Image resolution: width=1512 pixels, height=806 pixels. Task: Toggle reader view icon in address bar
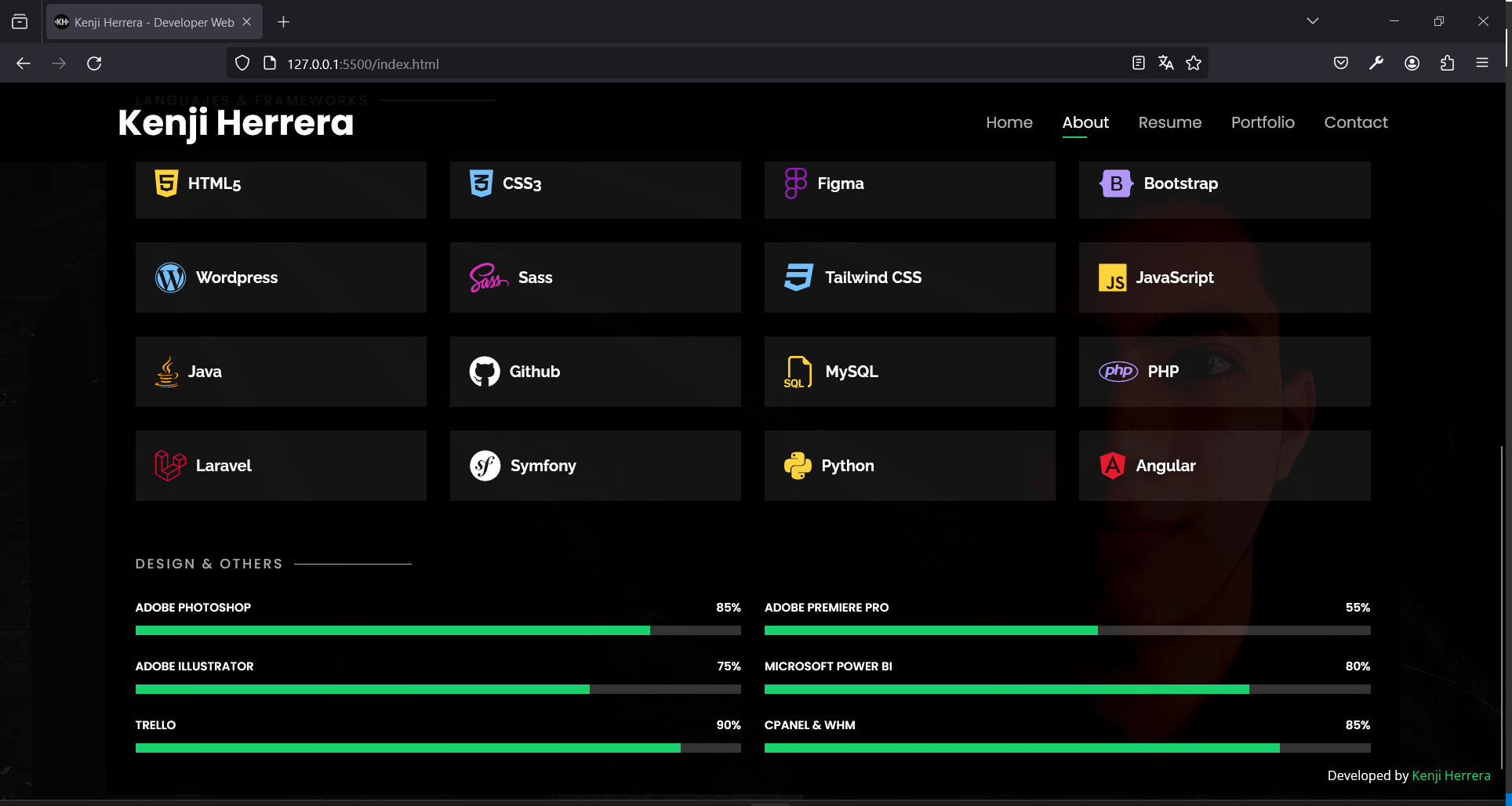tap(1139, 64)
